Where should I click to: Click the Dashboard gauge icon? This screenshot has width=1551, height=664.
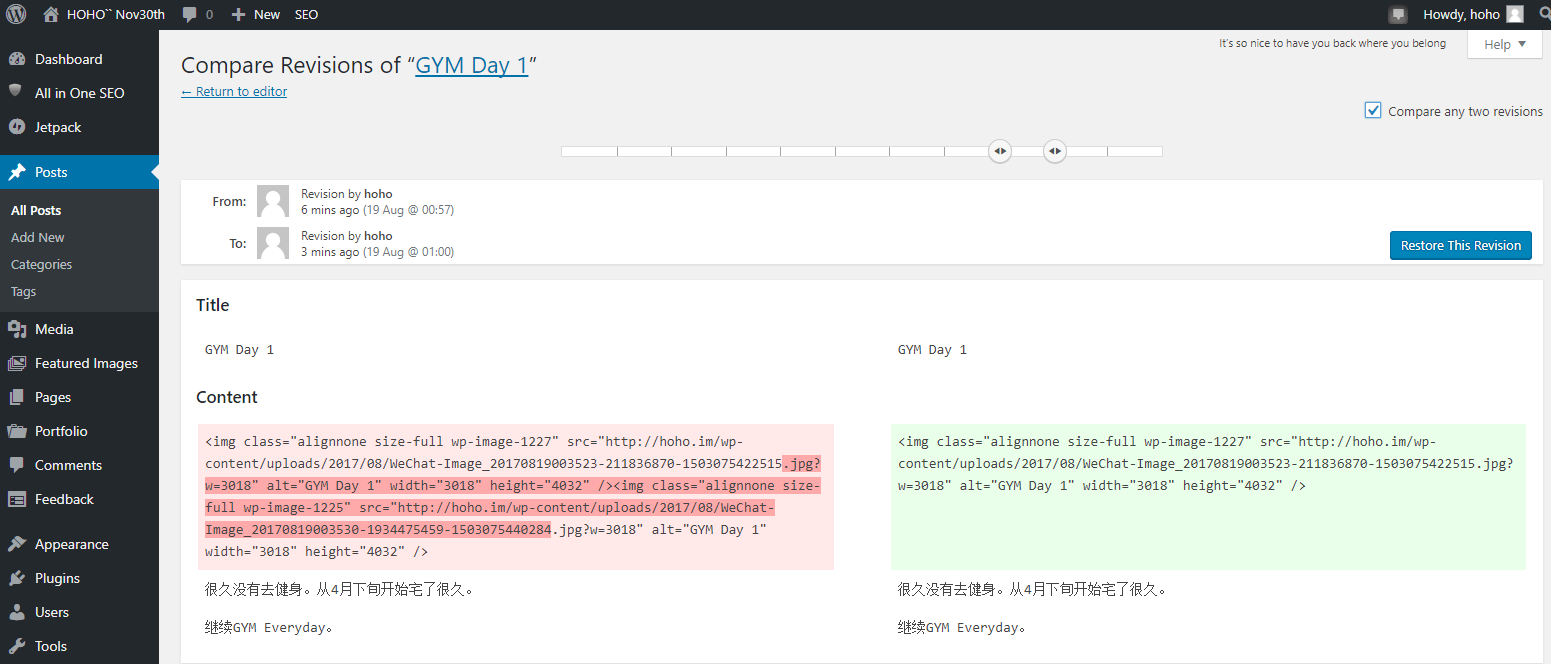[x=16, y=59]
